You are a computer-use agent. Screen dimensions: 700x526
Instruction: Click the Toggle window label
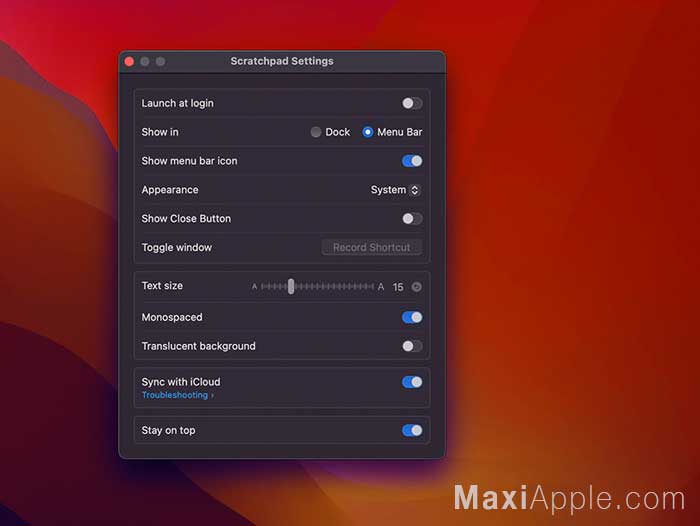[x=176, y=247]
